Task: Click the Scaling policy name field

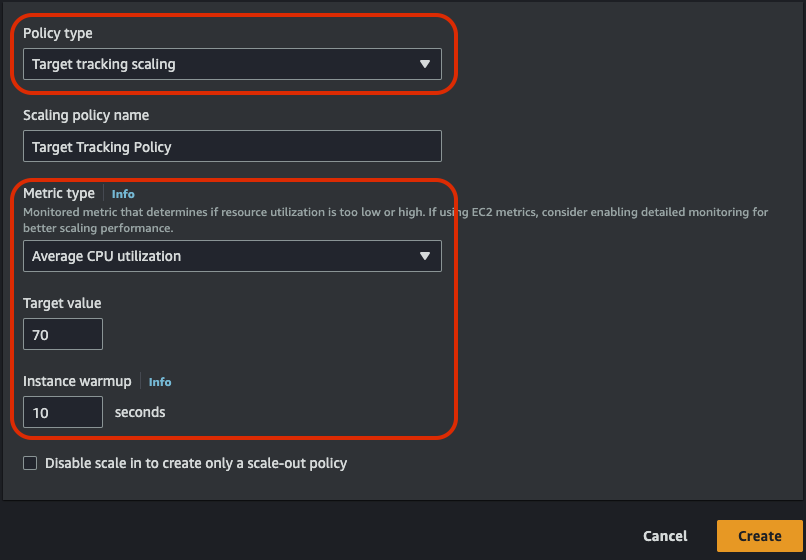Action: (x=232, y=147)
